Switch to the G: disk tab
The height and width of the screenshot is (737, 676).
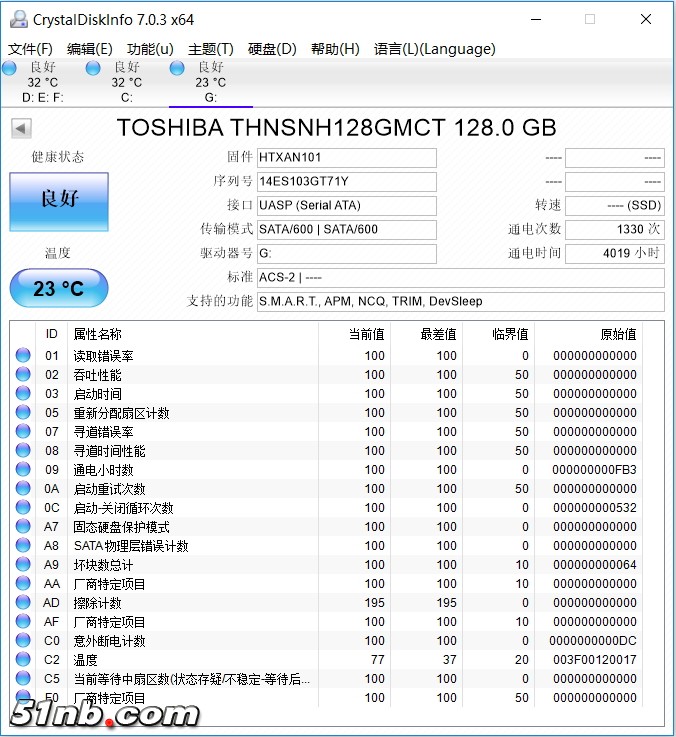[210, 83]
